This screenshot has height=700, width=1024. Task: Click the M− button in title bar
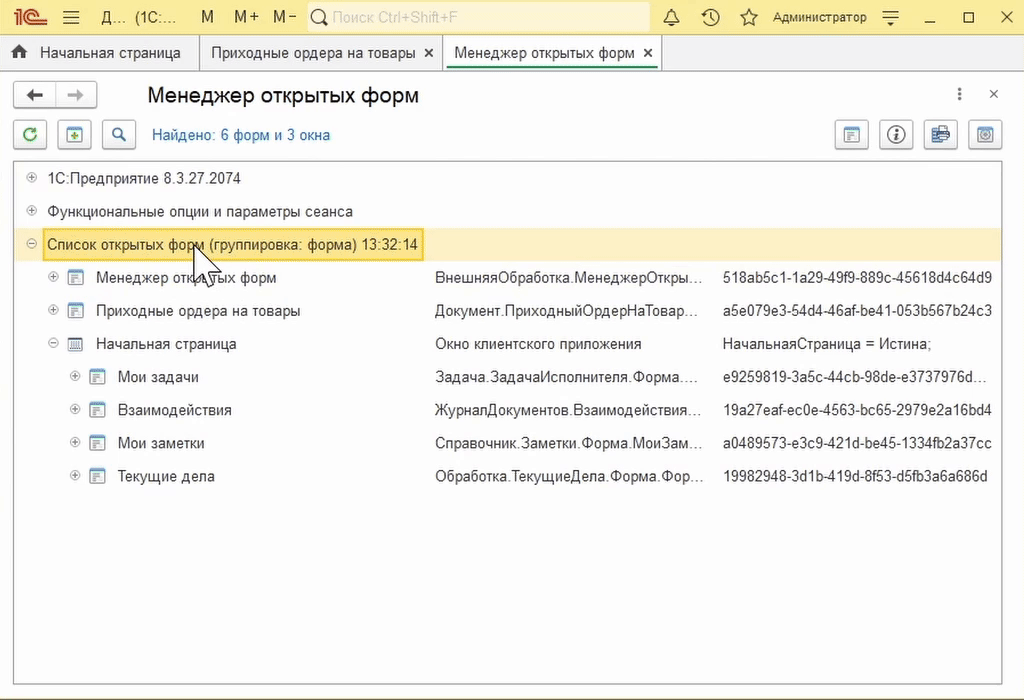[285, 17]
